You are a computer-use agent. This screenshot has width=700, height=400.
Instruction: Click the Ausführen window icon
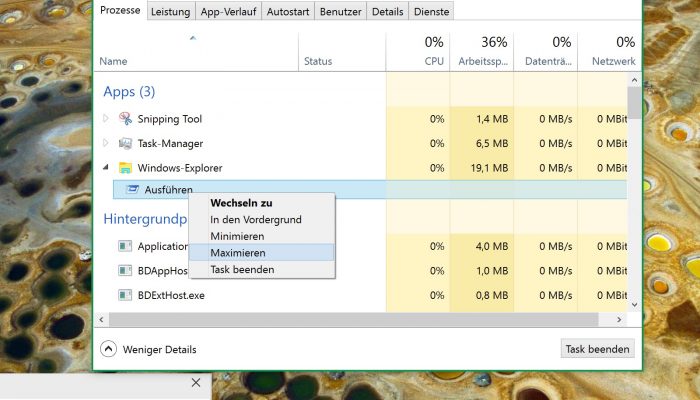(132, 189)
